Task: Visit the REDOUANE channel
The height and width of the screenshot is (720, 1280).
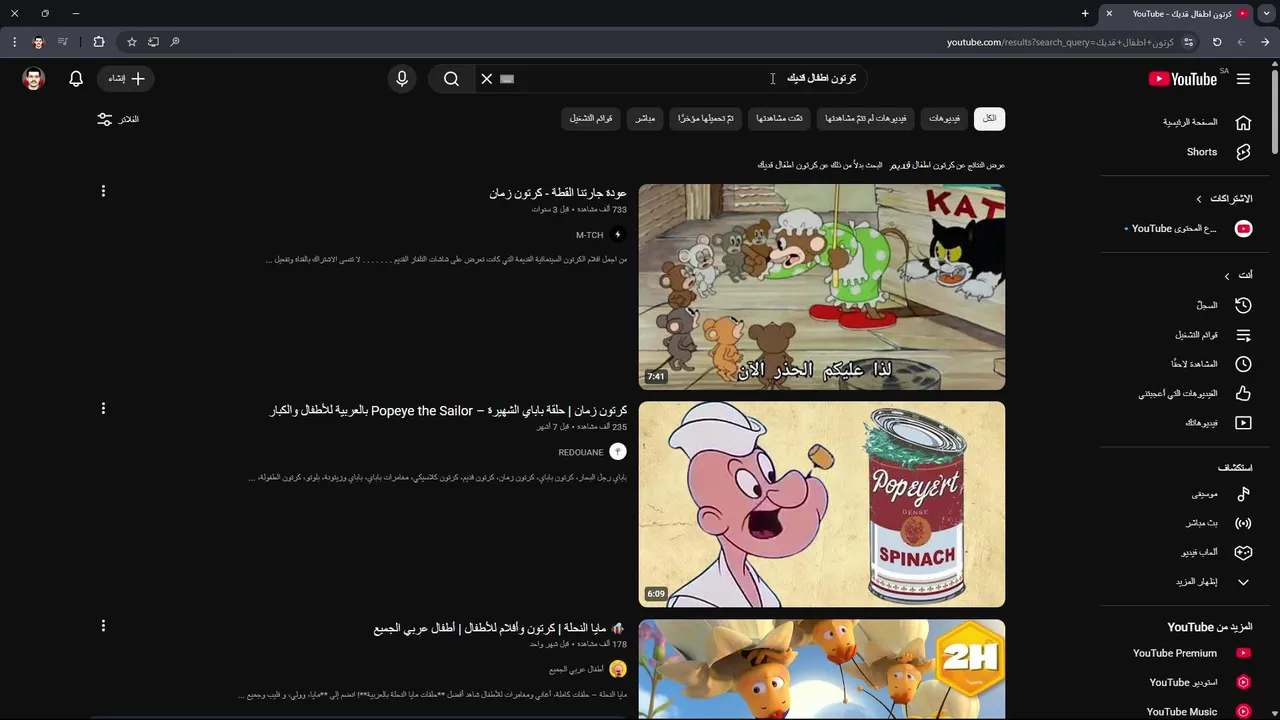Action: 581,452
